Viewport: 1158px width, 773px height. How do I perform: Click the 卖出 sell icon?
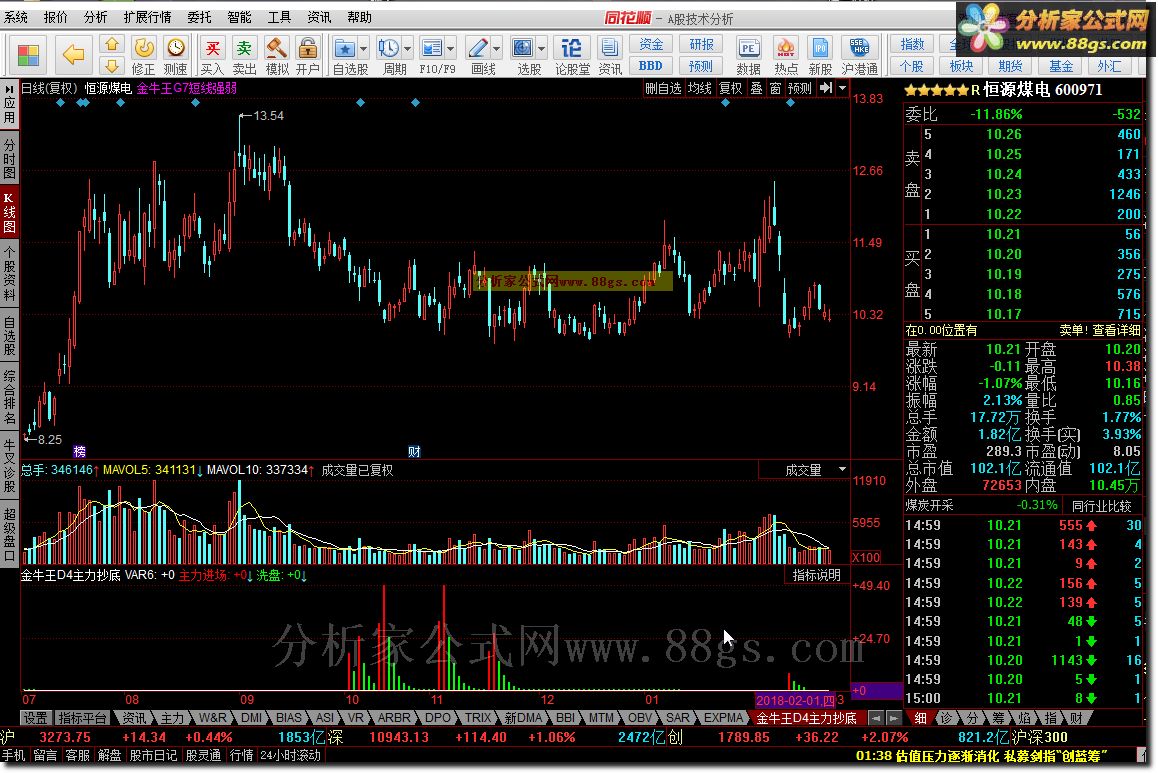tap(244, 55)
